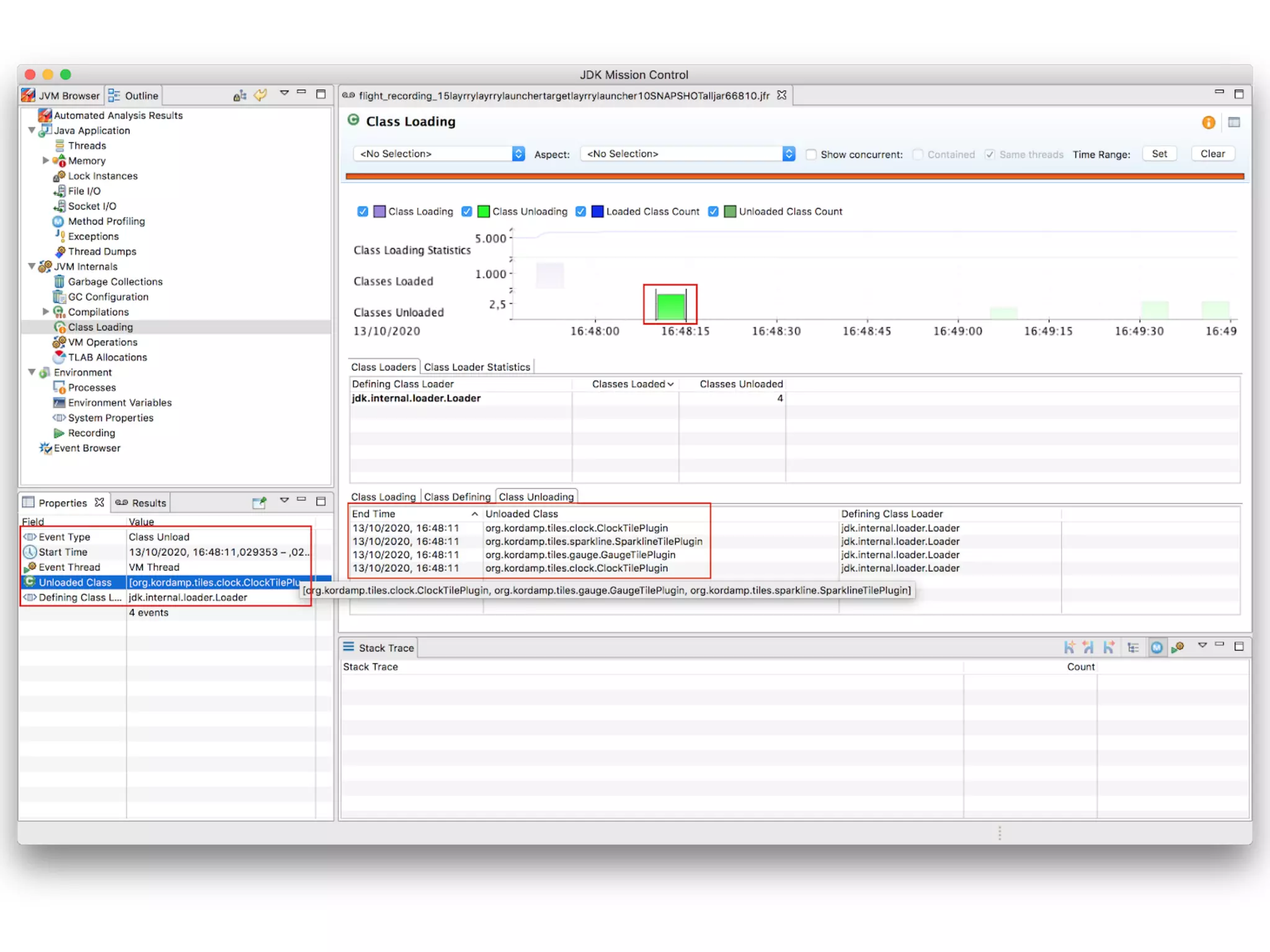Viewport: 1270px width, 952px height.
Task: Switch to the Class Loader Statistics tab
Action: (477, 367)
